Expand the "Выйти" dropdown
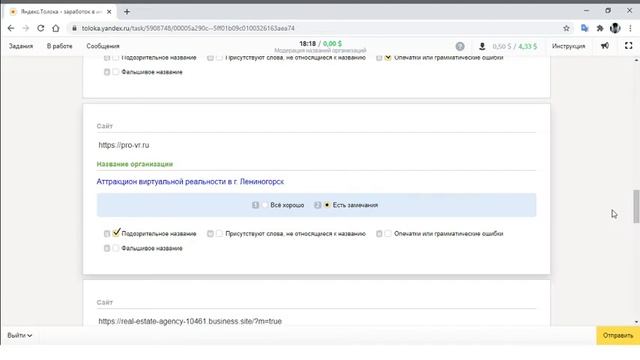640x360 pixels. [x=20, y=336]
